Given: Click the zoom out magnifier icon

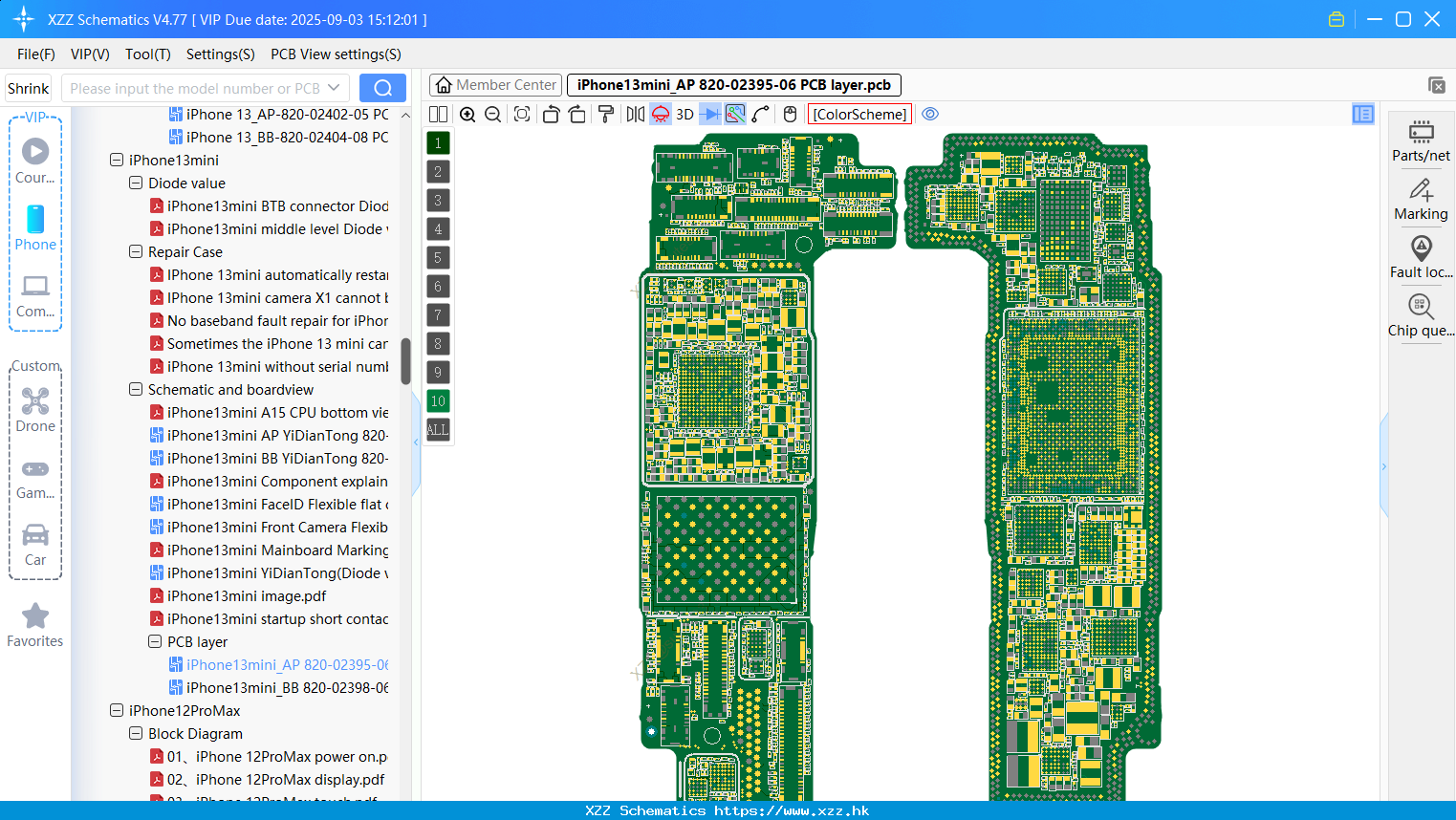Looking at the screenshot, I should 493,115.
